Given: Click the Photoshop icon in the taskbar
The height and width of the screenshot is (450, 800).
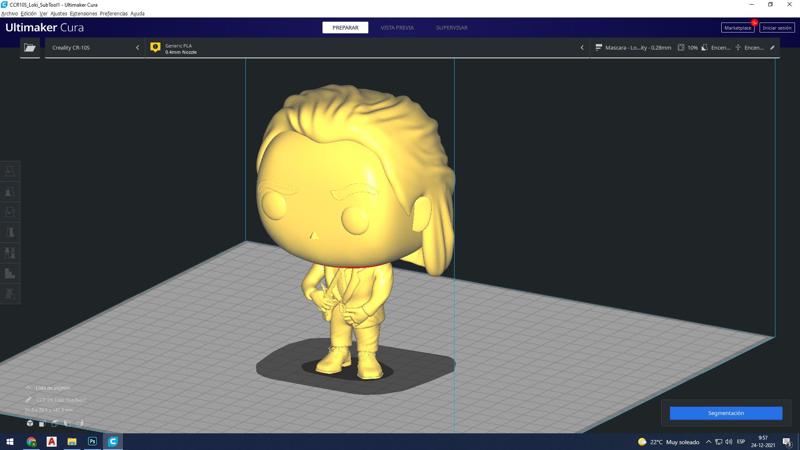Looking at the screenshot, I should tap(92, 441).
